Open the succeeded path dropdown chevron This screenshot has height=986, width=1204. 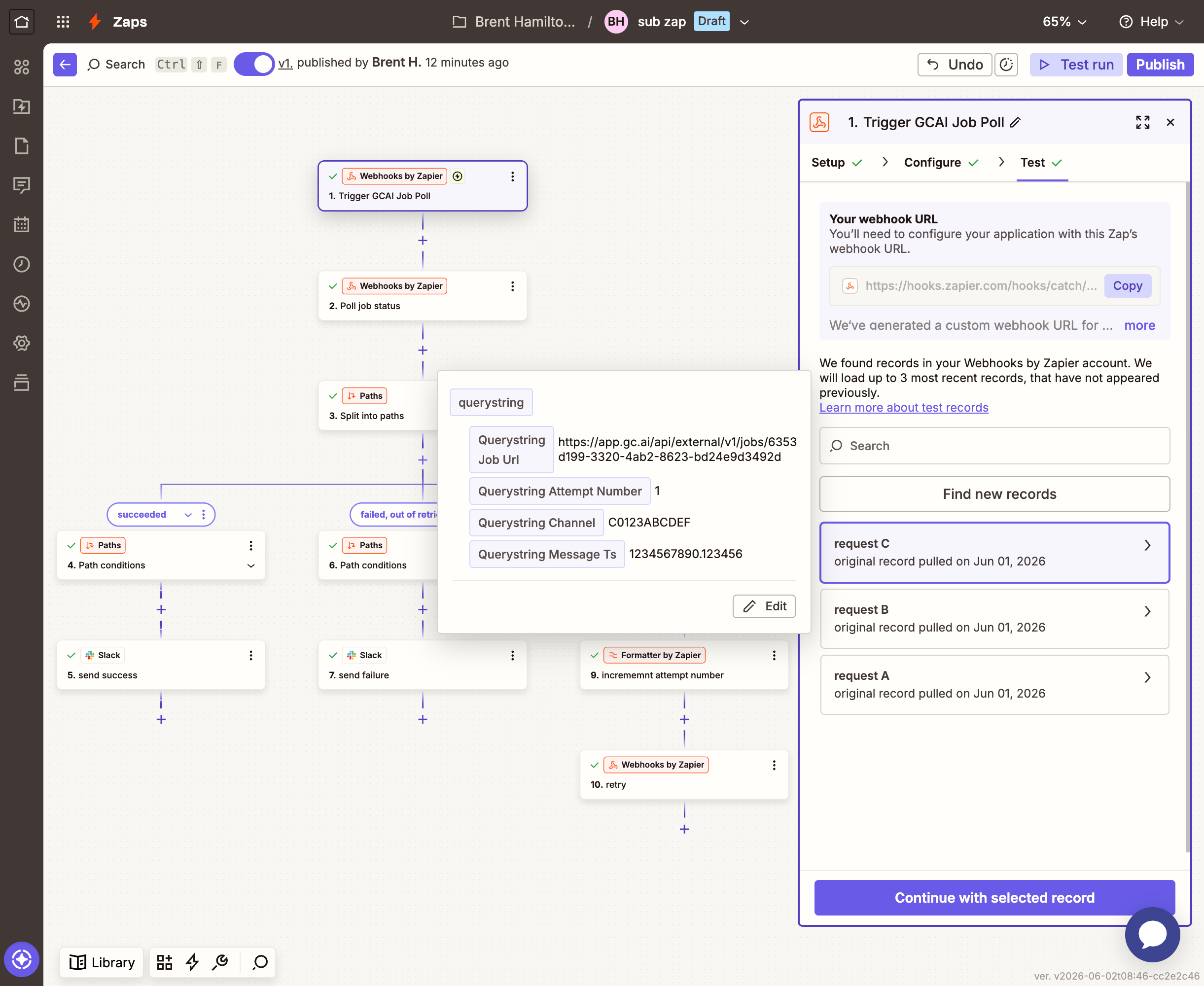188,515
